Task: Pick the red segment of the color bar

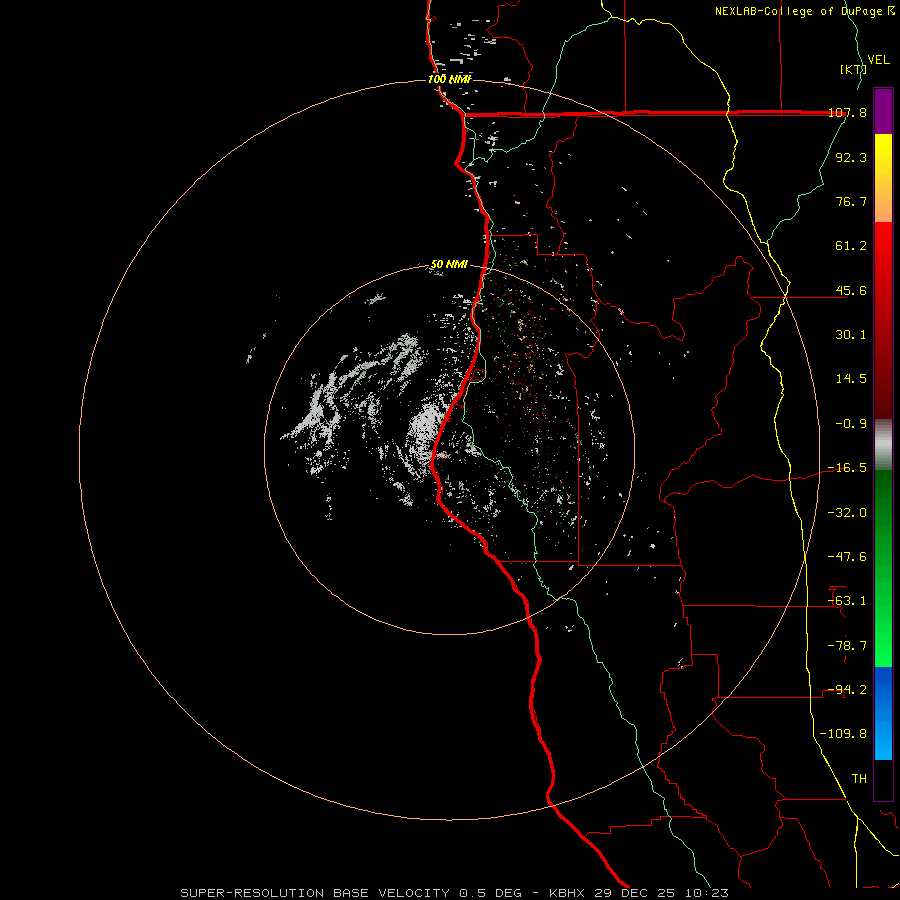Action: click(883, 320)
